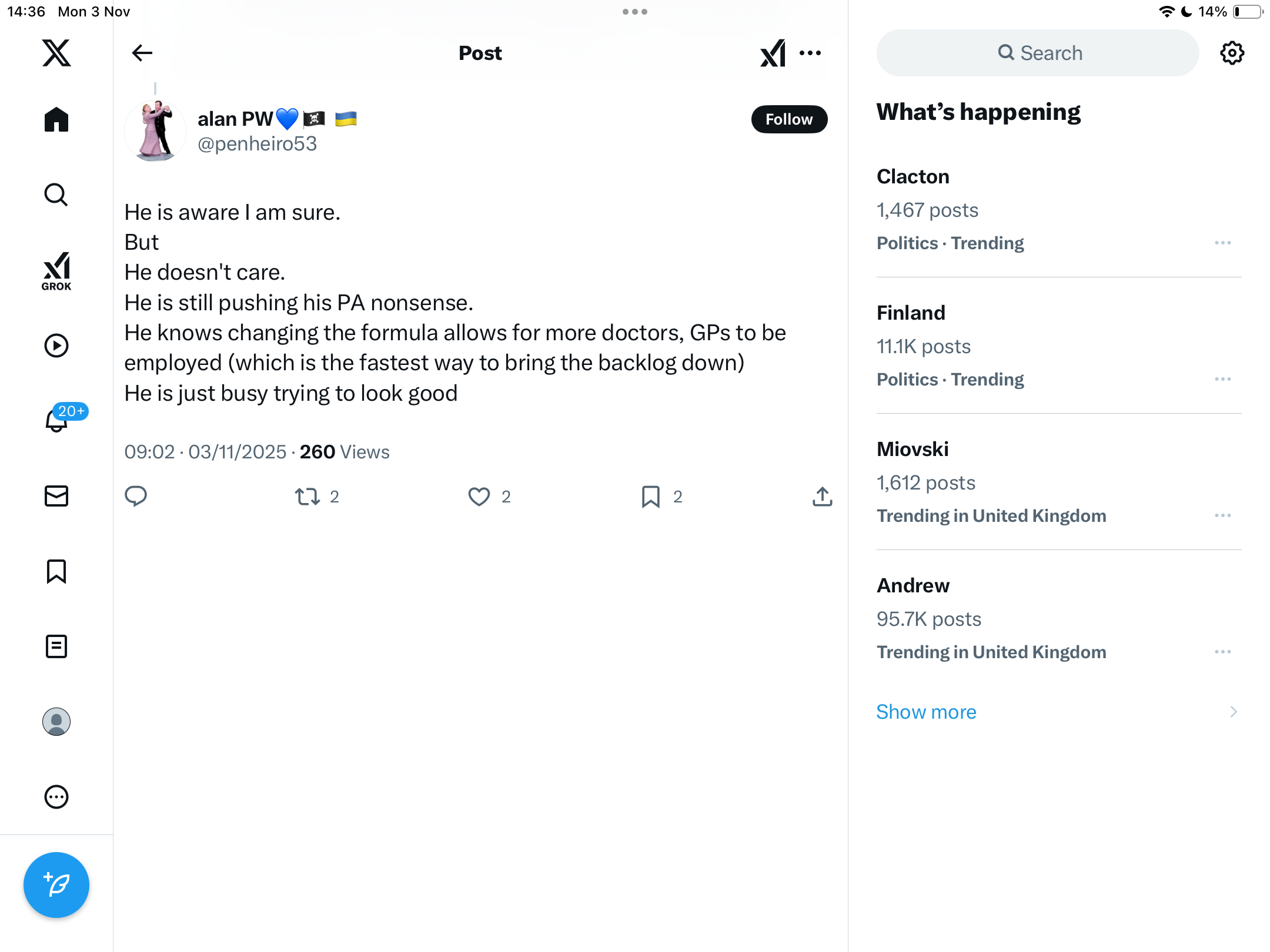Open the notifications bell

click(57, 421)
